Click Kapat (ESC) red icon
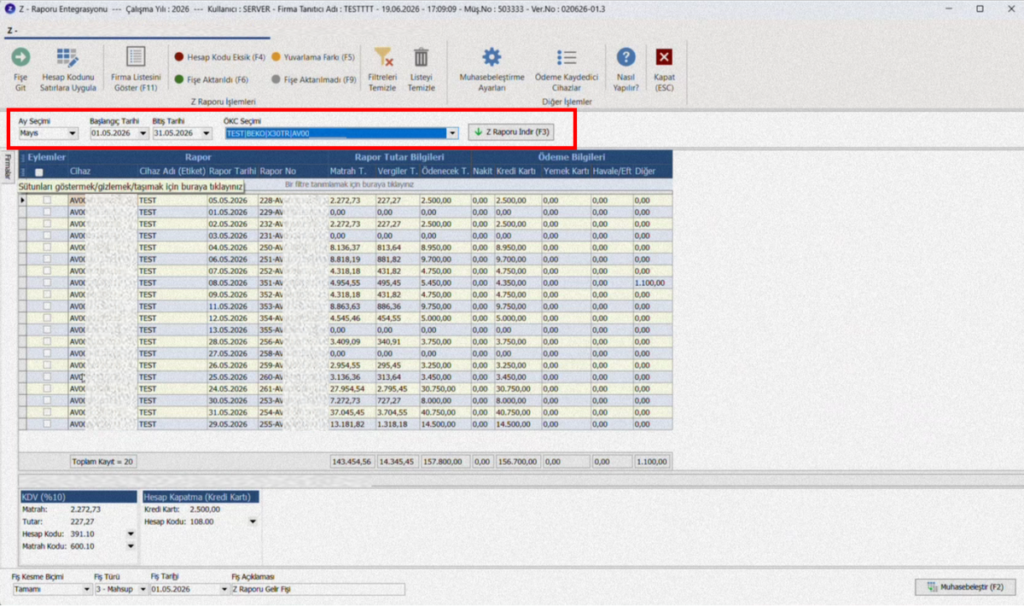The width and height of the screenshot is (1024, 606). (x=664, y=57)
